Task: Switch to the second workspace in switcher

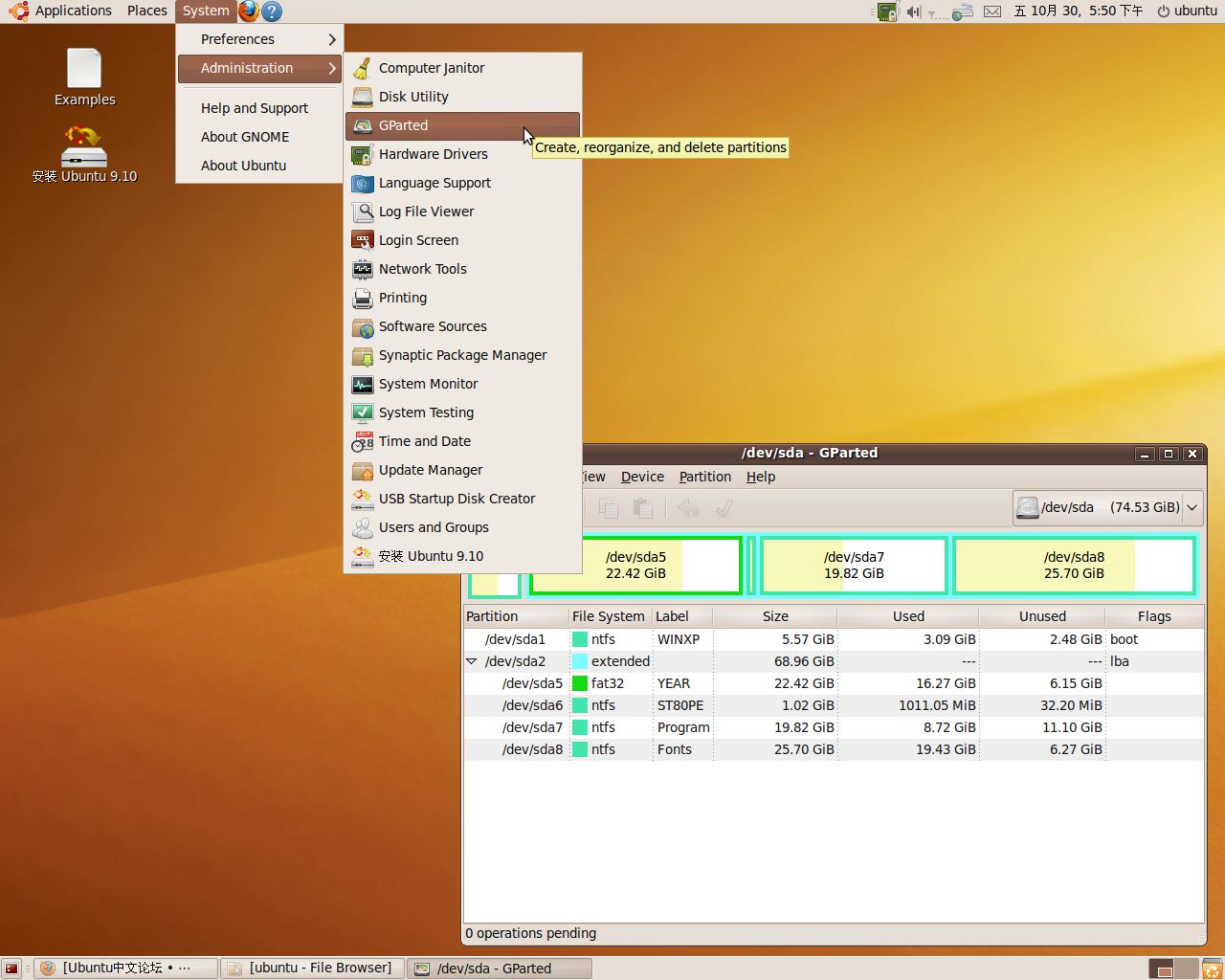Action: pyautogui.click(x=1186, y=969)
